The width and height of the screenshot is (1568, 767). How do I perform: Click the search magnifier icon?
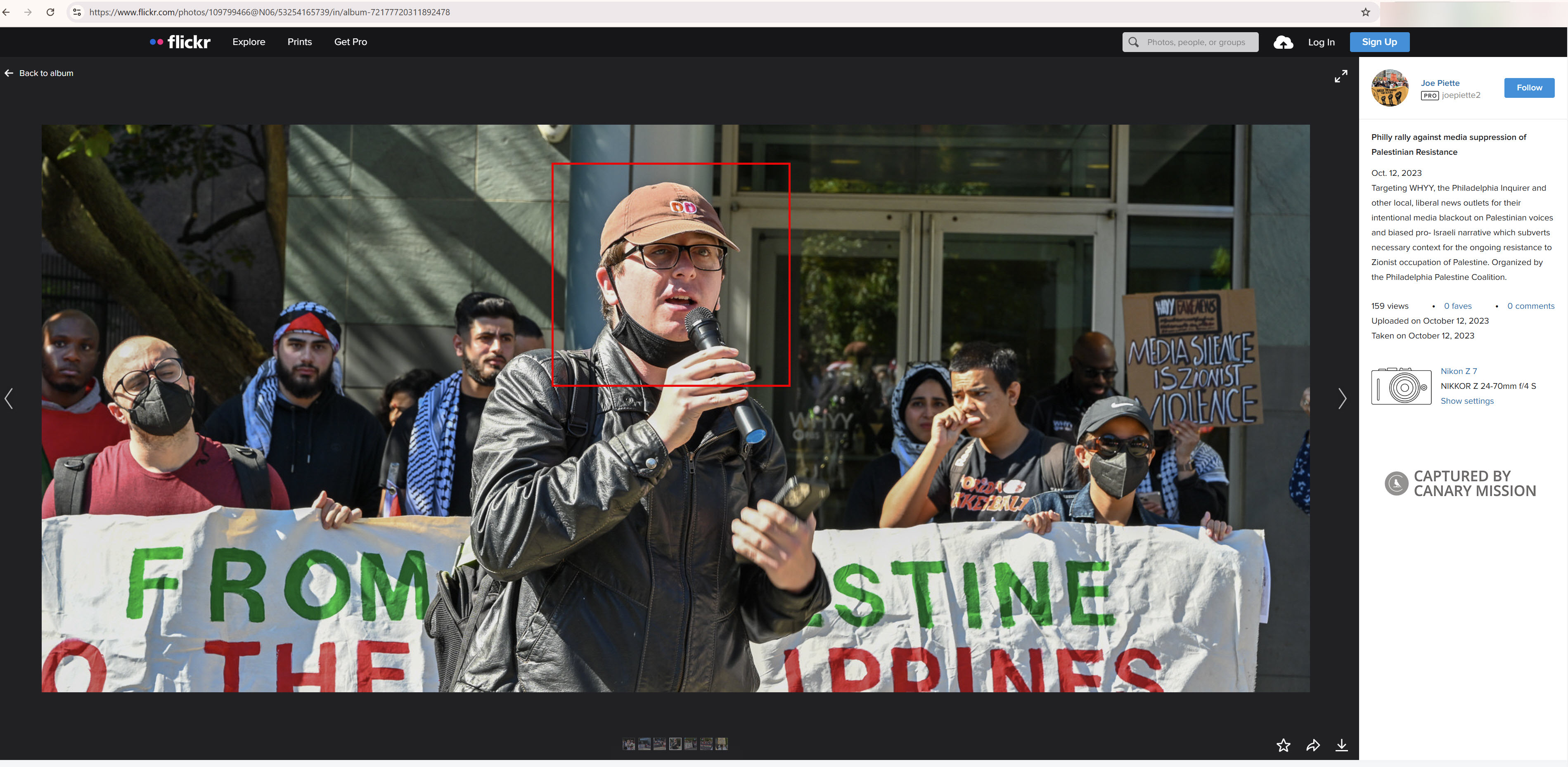[1133, 41]
